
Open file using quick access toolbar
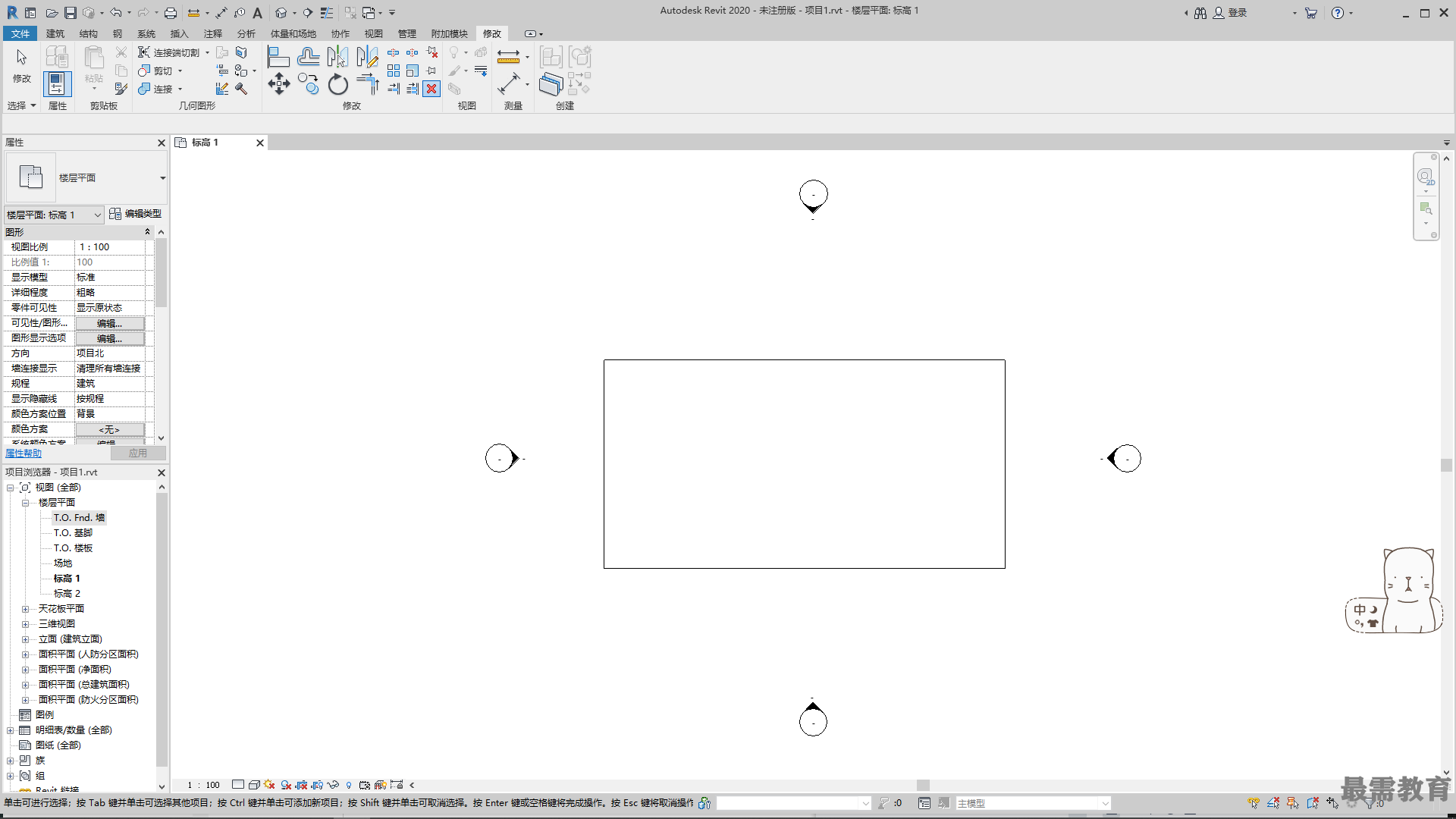[52, 13]
